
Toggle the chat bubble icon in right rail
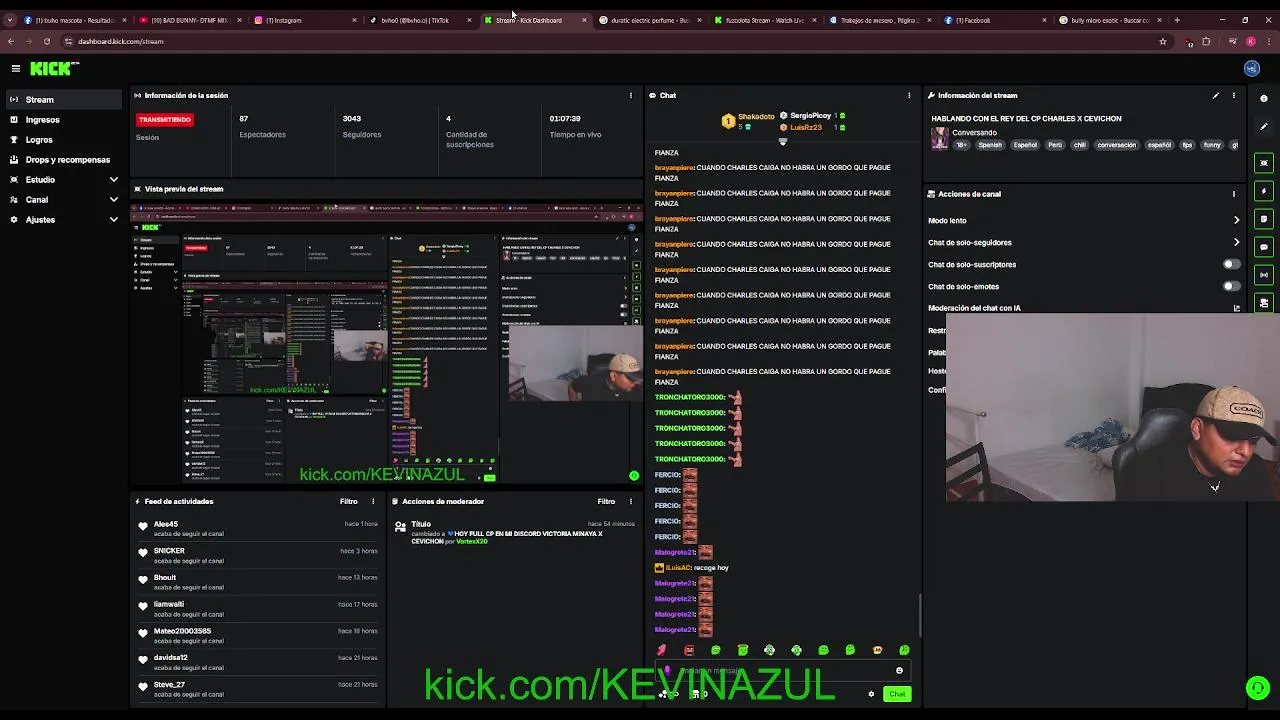tap(1264, 247)
